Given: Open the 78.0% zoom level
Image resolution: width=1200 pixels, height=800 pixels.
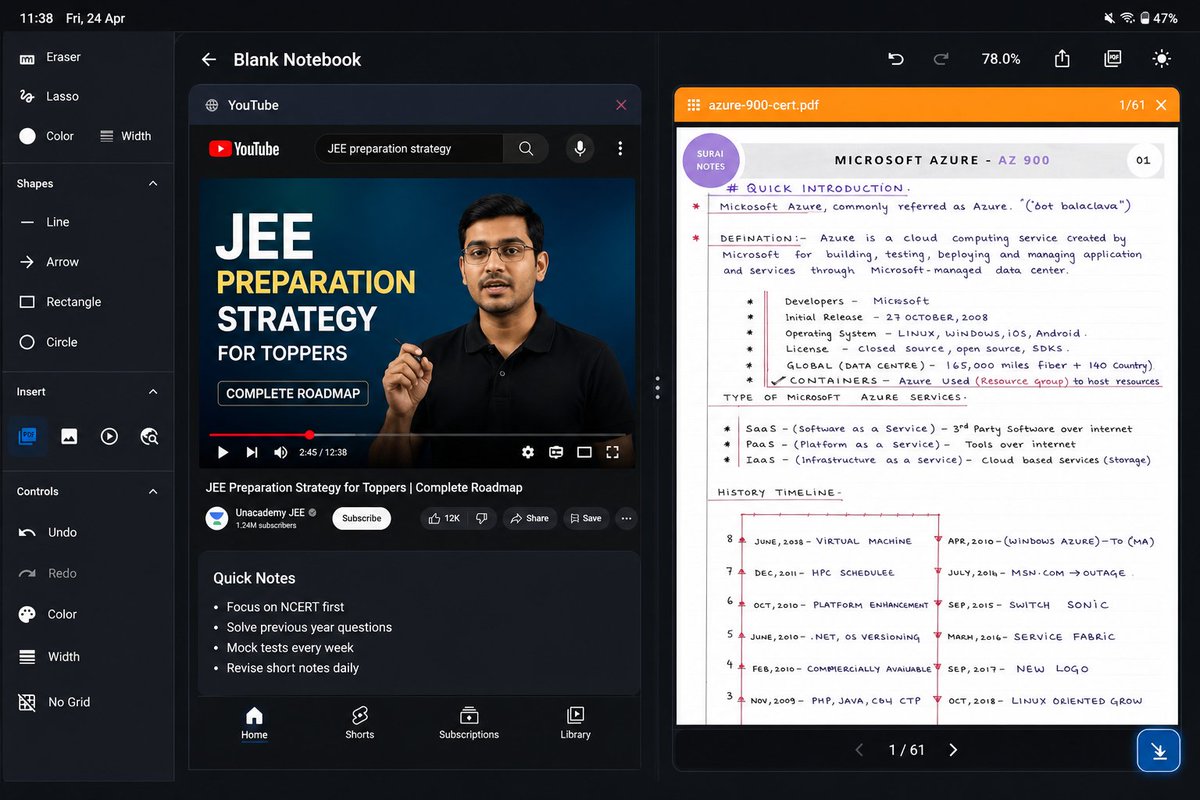Looking at the screenshot, I should [1001, 59].
